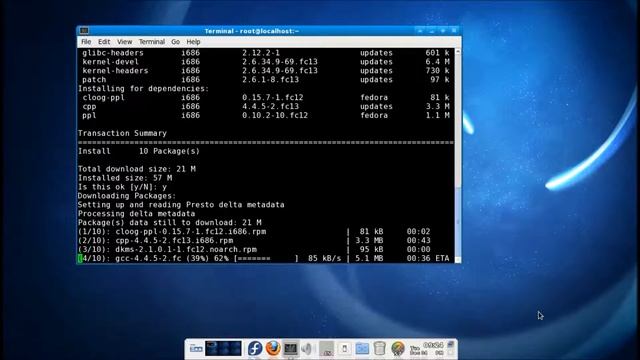
Task: Click the panel clock
Action: [427, 348]
